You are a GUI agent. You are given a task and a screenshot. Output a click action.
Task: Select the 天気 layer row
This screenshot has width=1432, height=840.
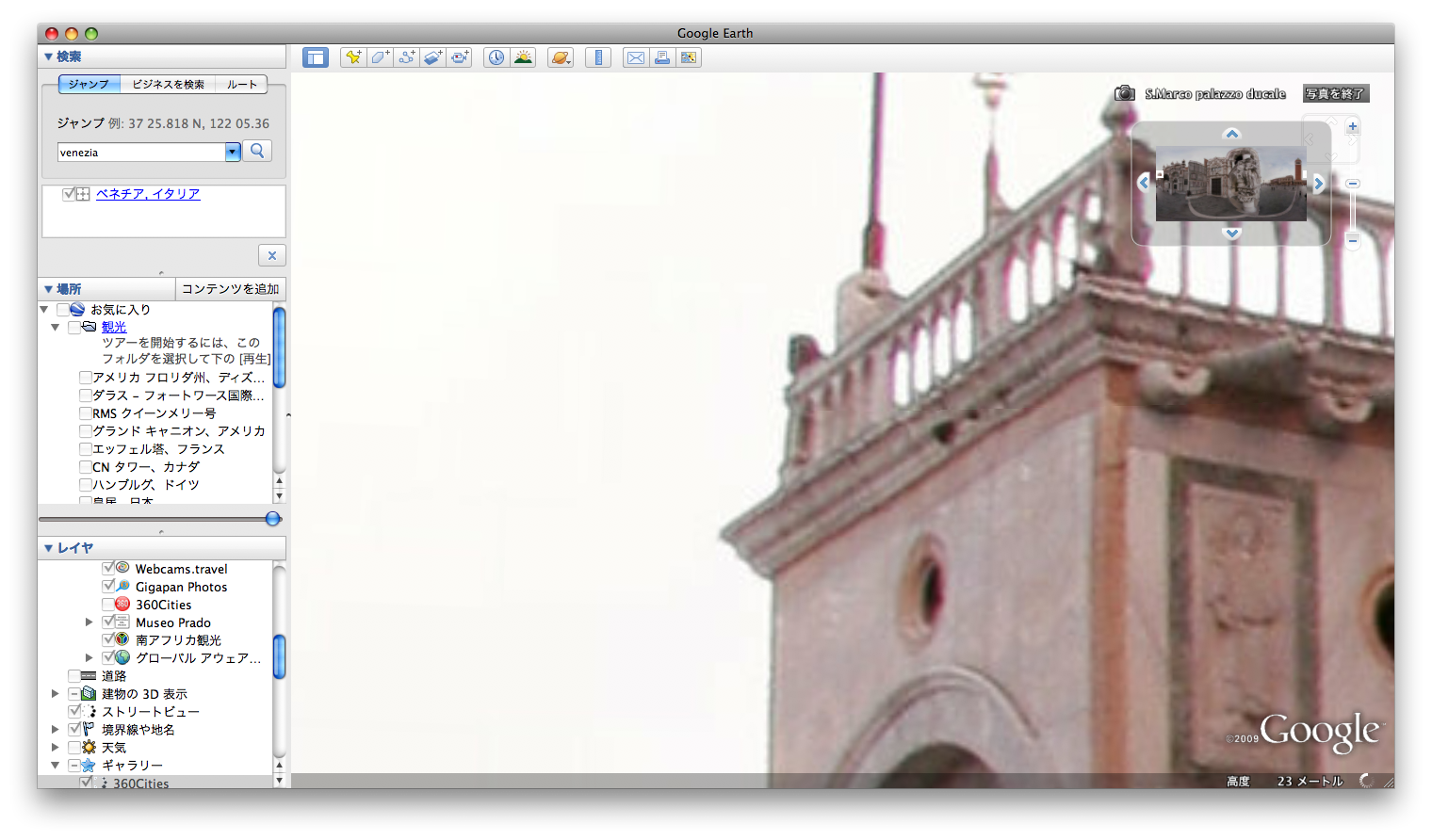tap(114, 747)
